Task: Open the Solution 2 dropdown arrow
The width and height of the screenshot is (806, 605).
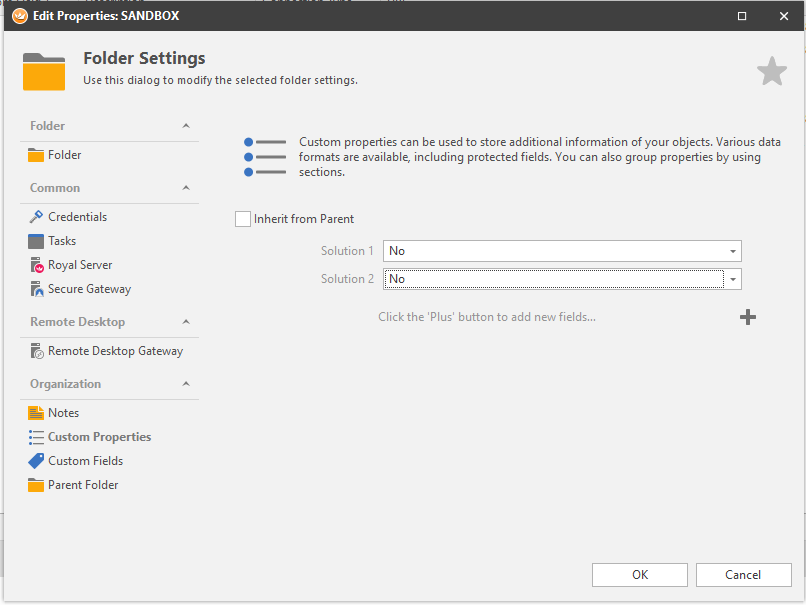Action: 732,279
